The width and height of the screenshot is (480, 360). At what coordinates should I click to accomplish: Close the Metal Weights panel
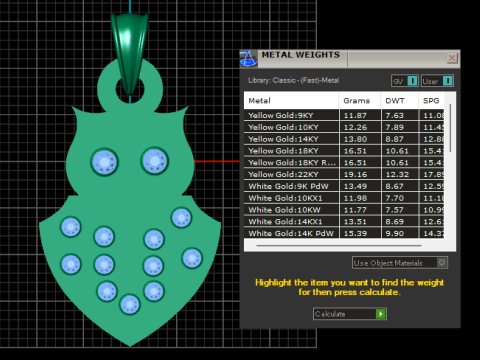[x=452, y=58]
